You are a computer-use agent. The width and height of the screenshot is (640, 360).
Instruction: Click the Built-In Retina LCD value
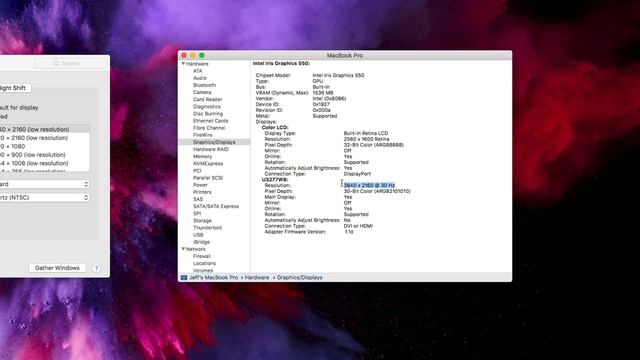366,133
